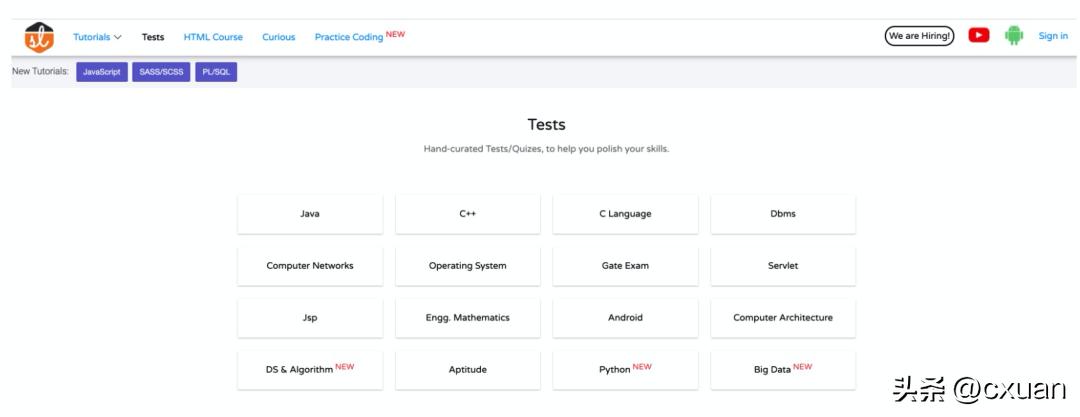Go to the Curious section

279,37
